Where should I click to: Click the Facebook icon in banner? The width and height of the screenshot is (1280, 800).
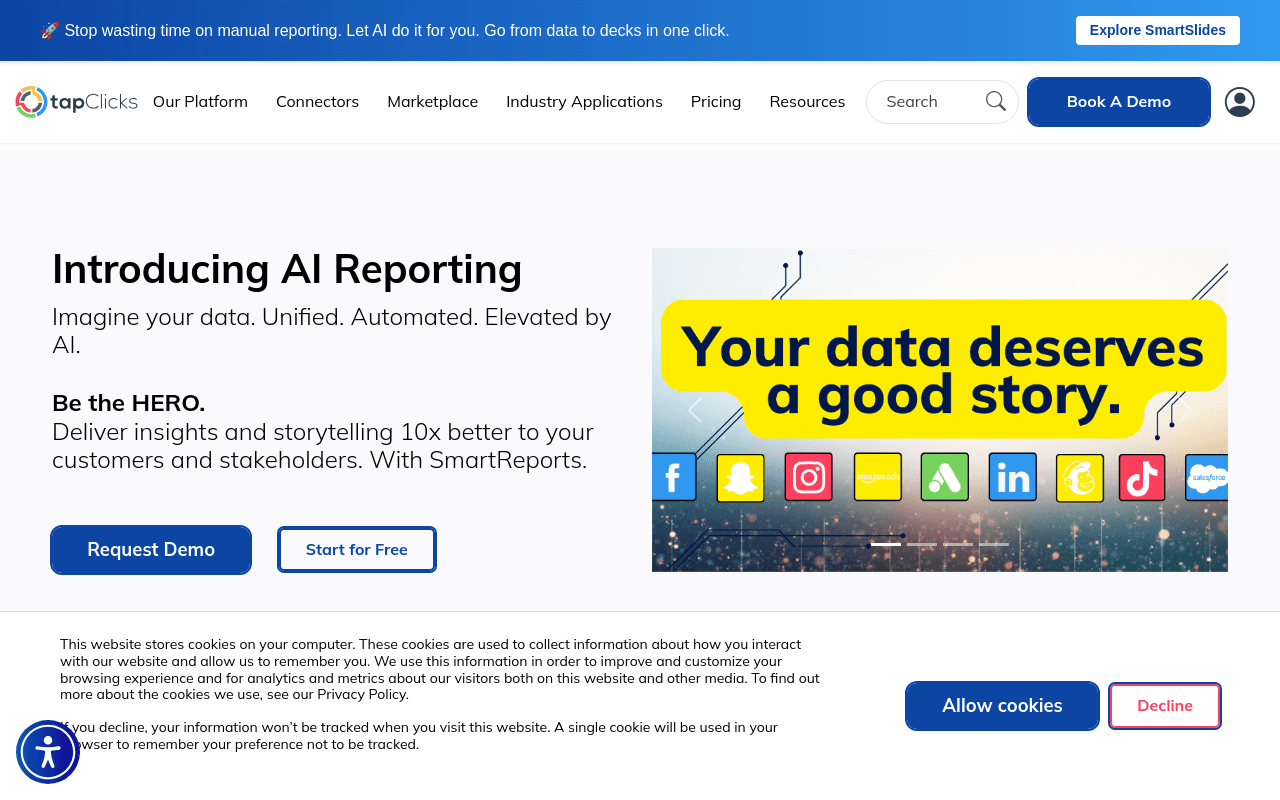click(x=673, y=477)
